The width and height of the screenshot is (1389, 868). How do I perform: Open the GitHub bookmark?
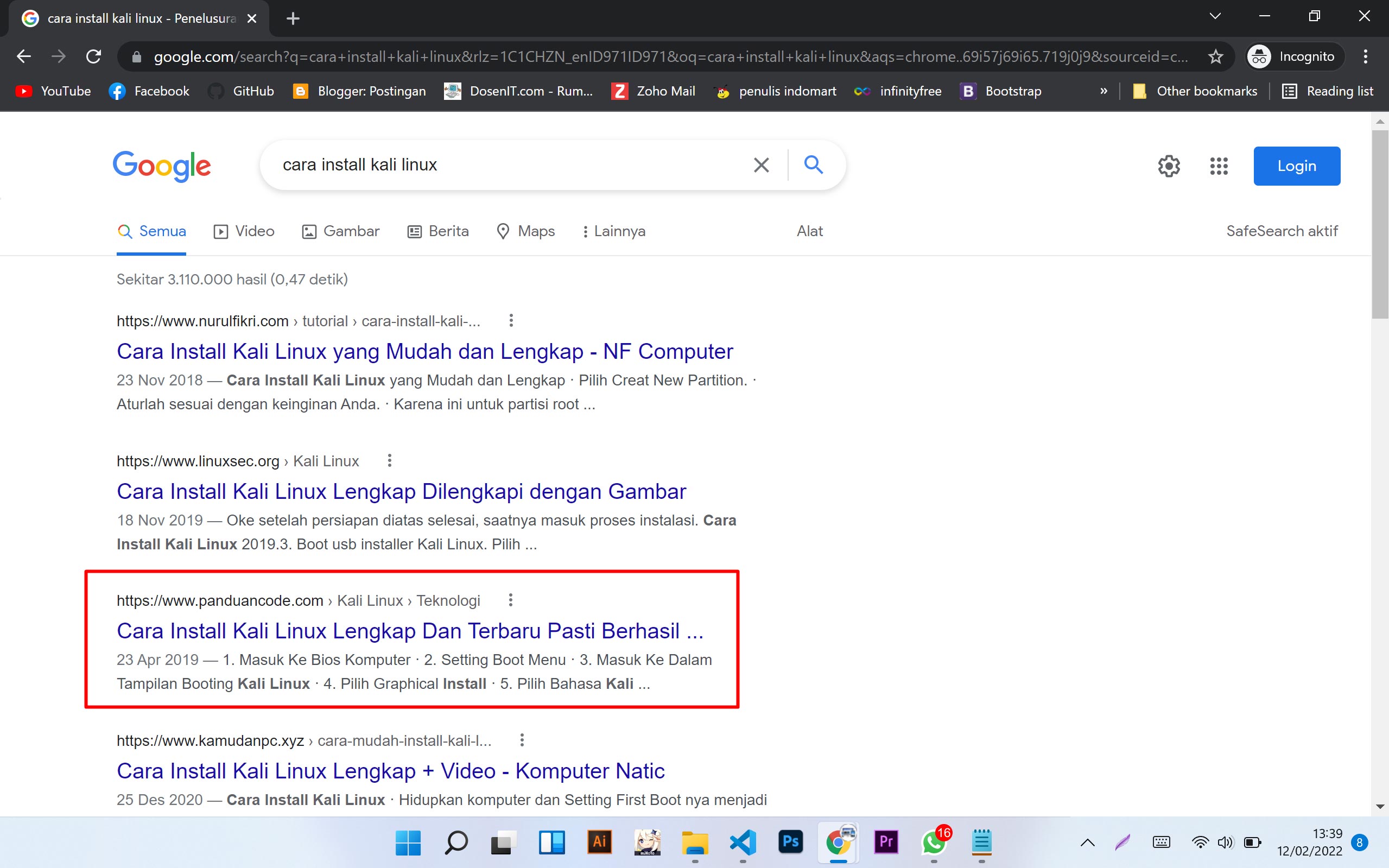241,91
